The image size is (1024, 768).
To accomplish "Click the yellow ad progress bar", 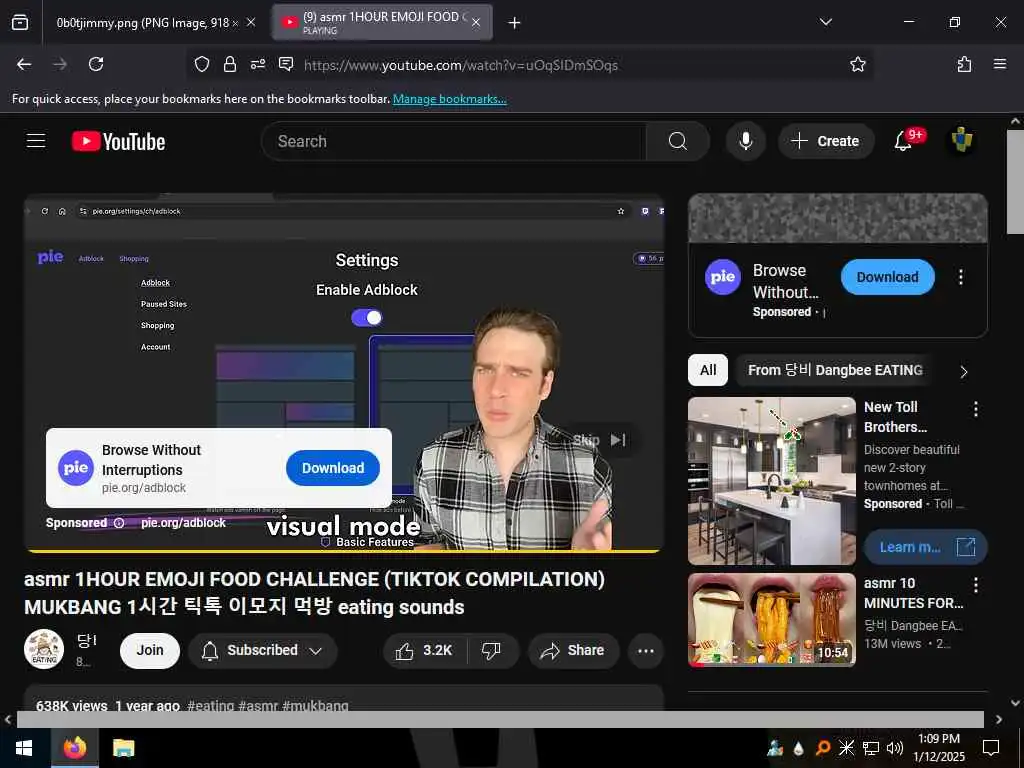I will click(344, 551).
